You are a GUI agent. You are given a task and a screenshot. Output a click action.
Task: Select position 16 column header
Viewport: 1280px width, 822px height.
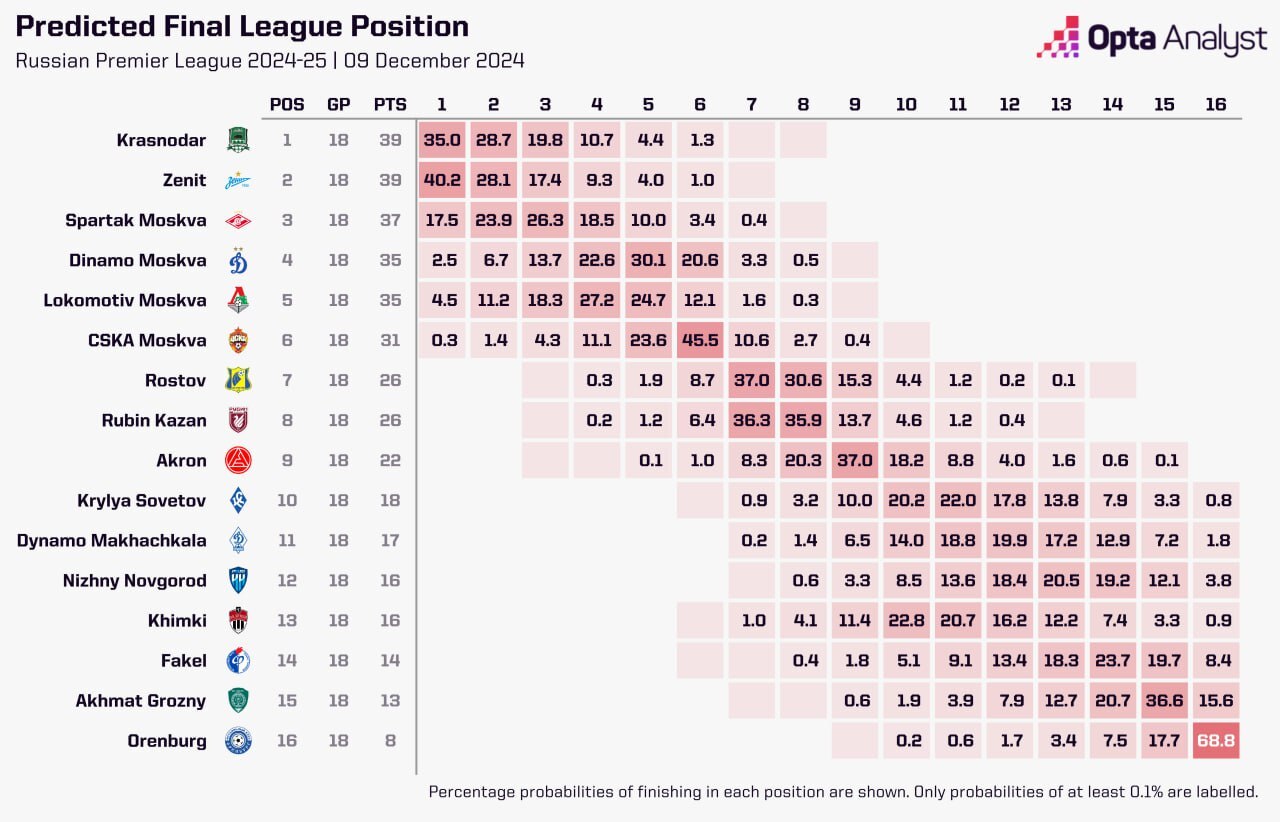[1216, 104]
